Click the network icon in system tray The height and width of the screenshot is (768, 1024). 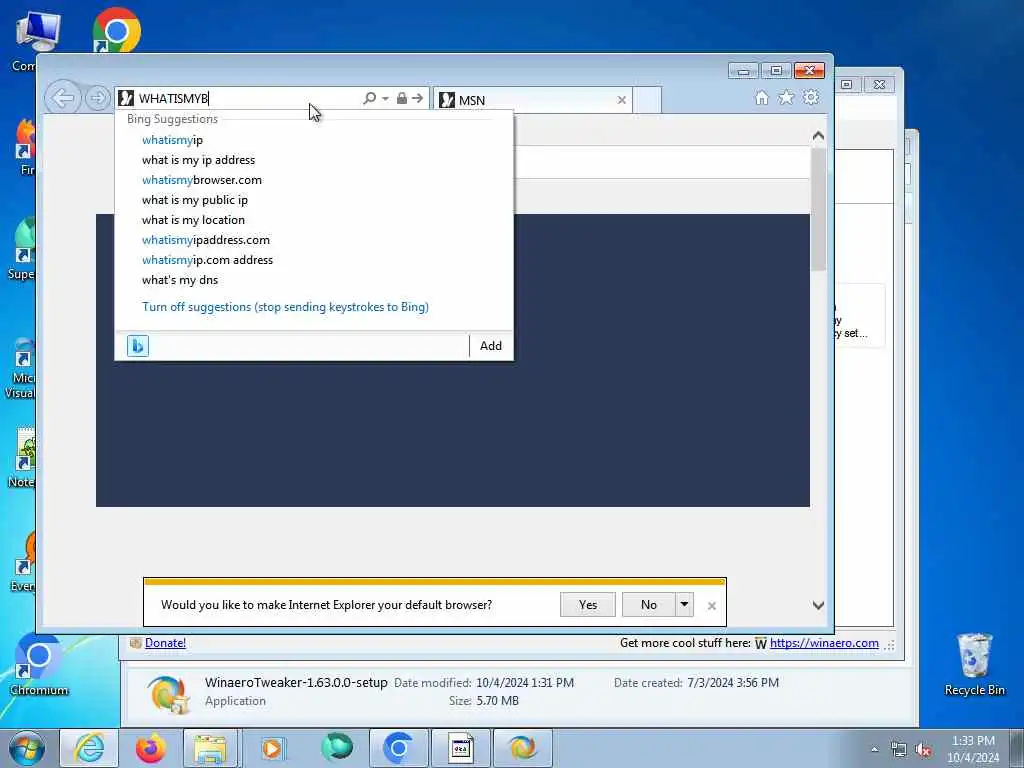899,750
